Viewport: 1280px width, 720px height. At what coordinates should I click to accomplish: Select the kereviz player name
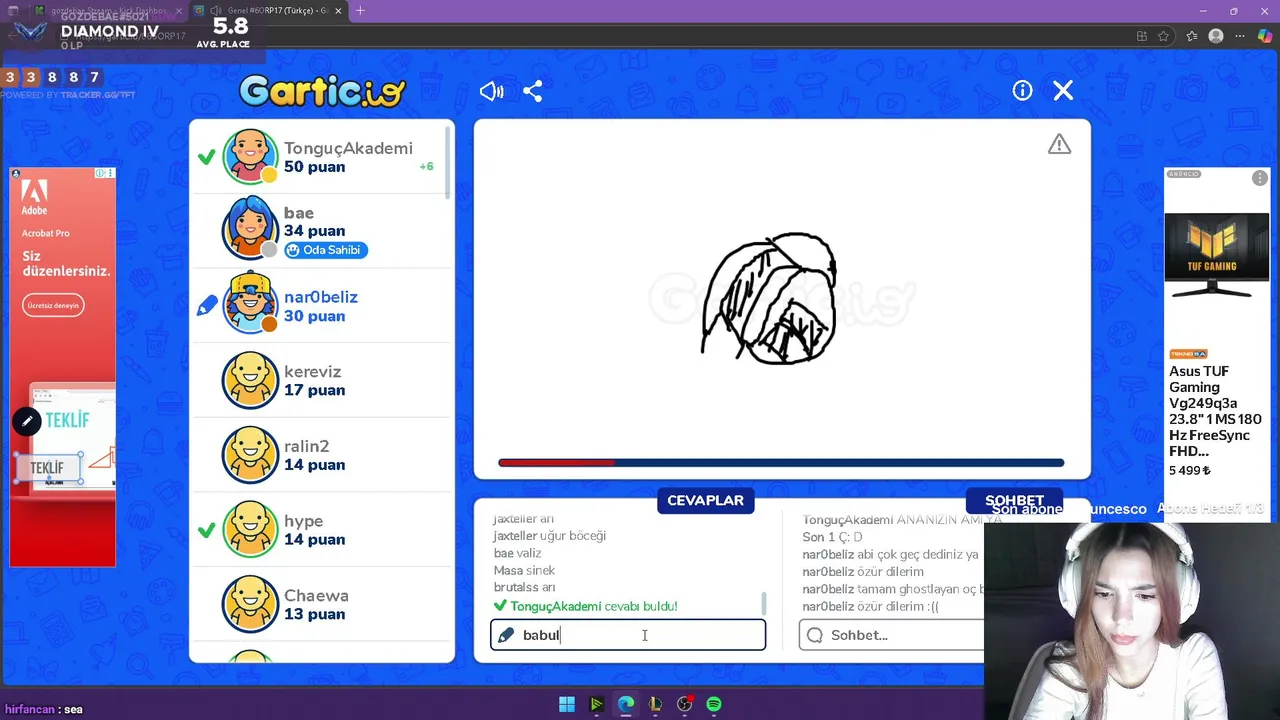point(312,371)
